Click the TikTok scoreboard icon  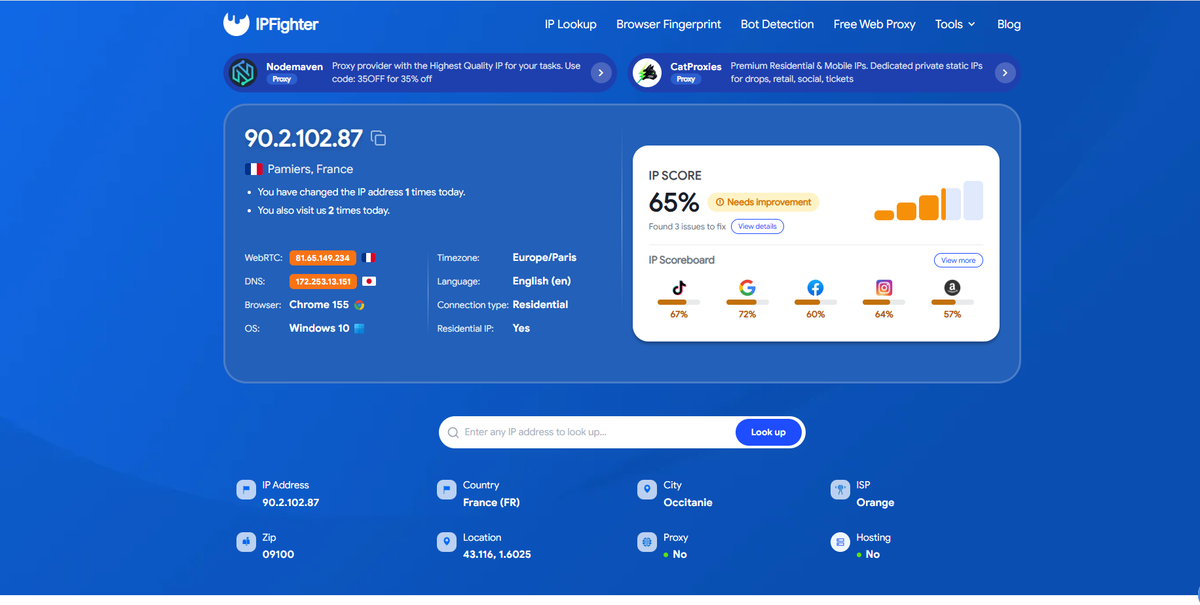678,287
